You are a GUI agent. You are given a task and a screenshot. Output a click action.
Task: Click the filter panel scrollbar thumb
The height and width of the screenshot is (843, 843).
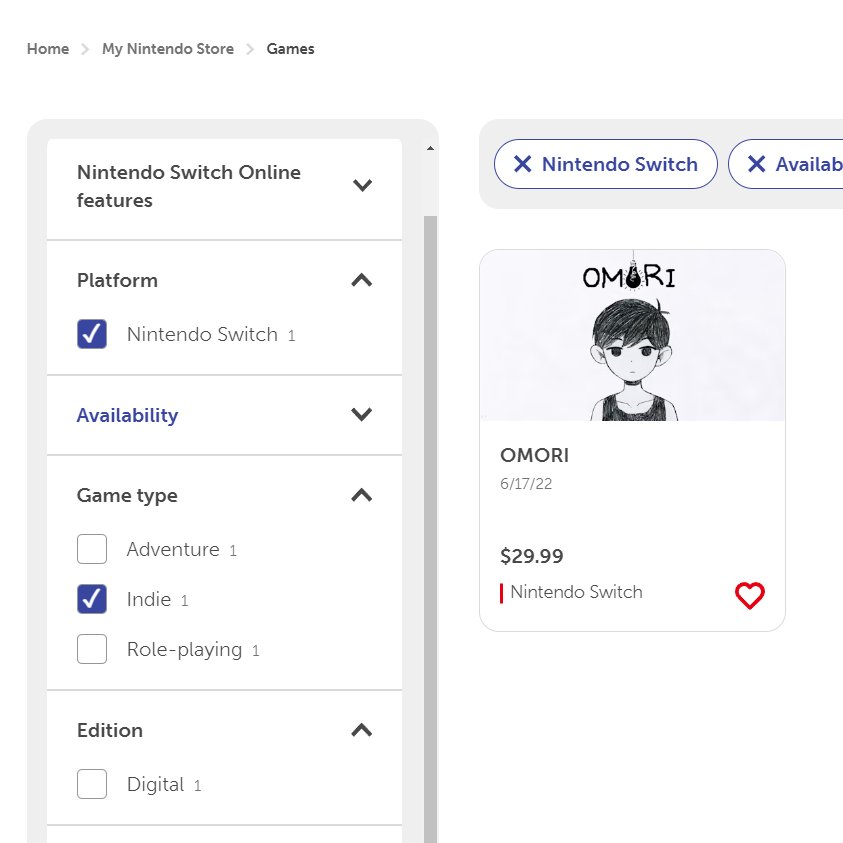point(430,530)
